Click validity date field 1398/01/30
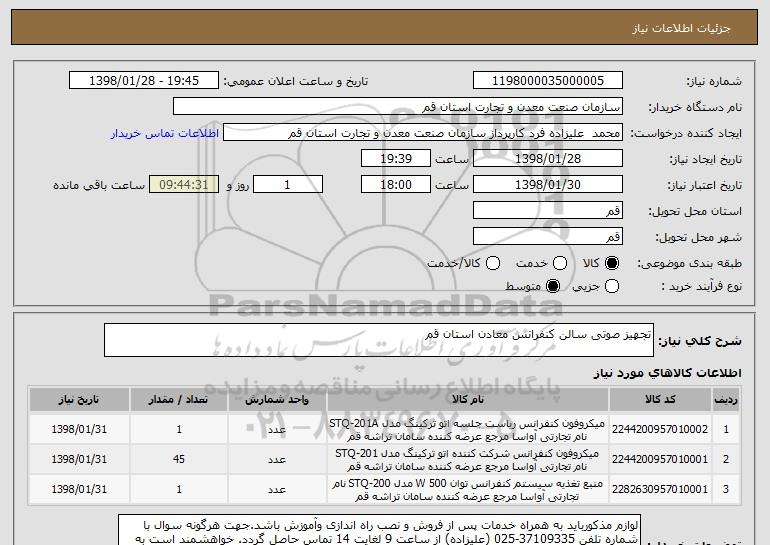 (x=548, y=185)
